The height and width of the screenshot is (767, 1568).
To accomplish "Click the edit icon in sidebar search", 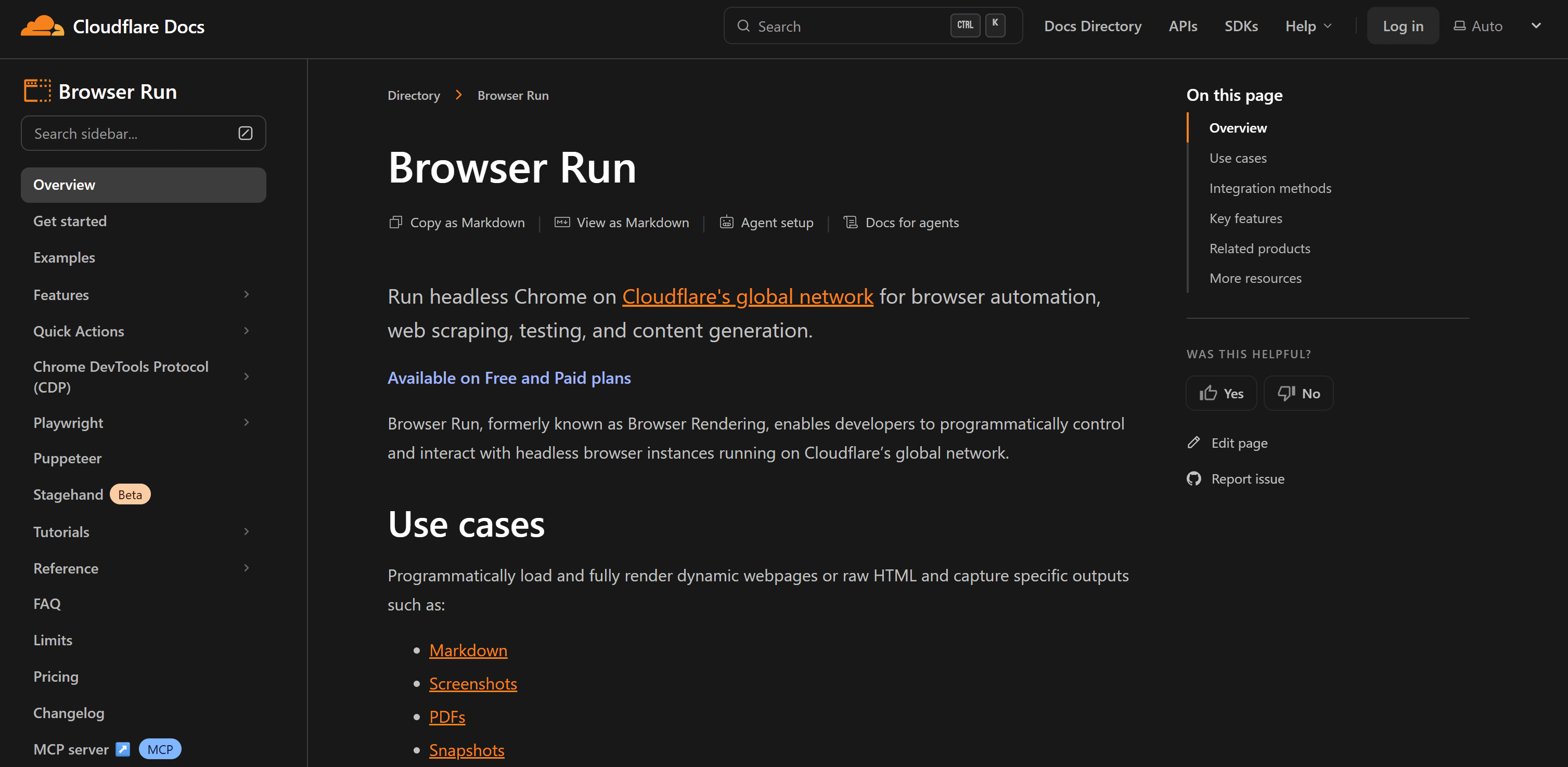I will coord(246,133).
